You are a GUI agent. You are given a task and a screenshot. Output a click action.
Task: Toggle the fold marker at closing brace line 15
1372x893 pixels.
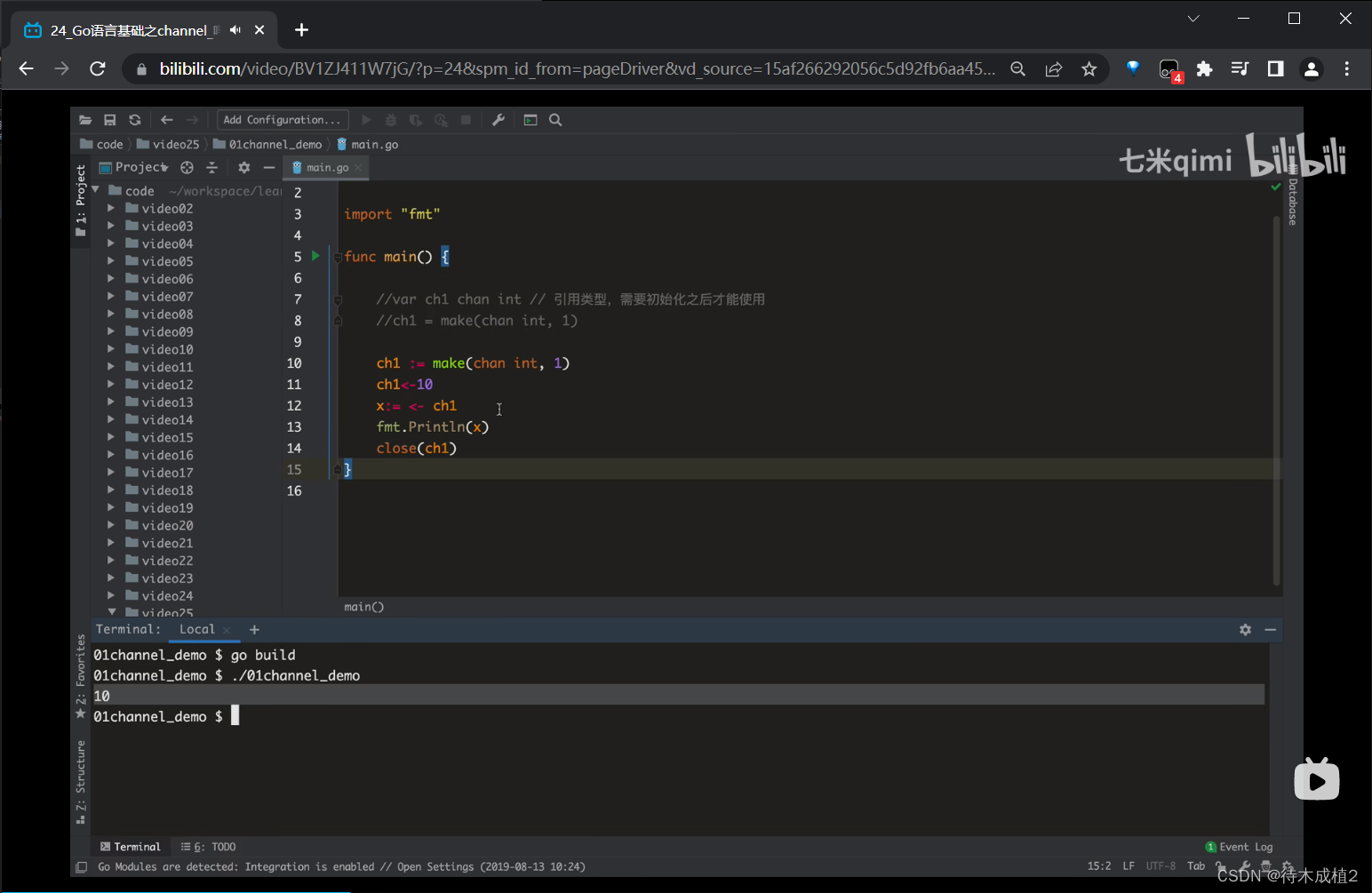(x=338, y=469)
